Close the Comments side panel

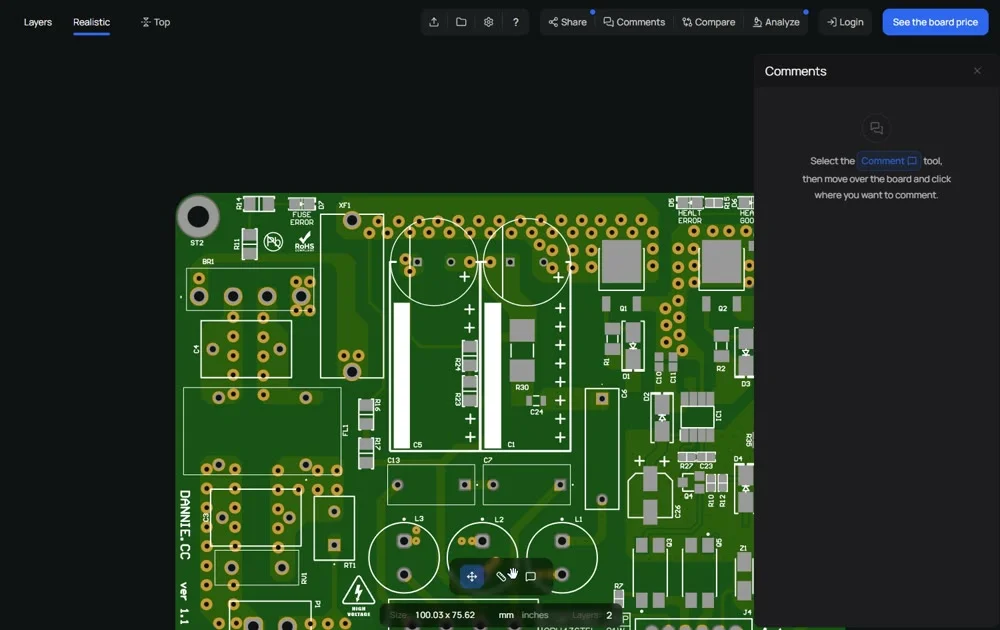(977, 71)
